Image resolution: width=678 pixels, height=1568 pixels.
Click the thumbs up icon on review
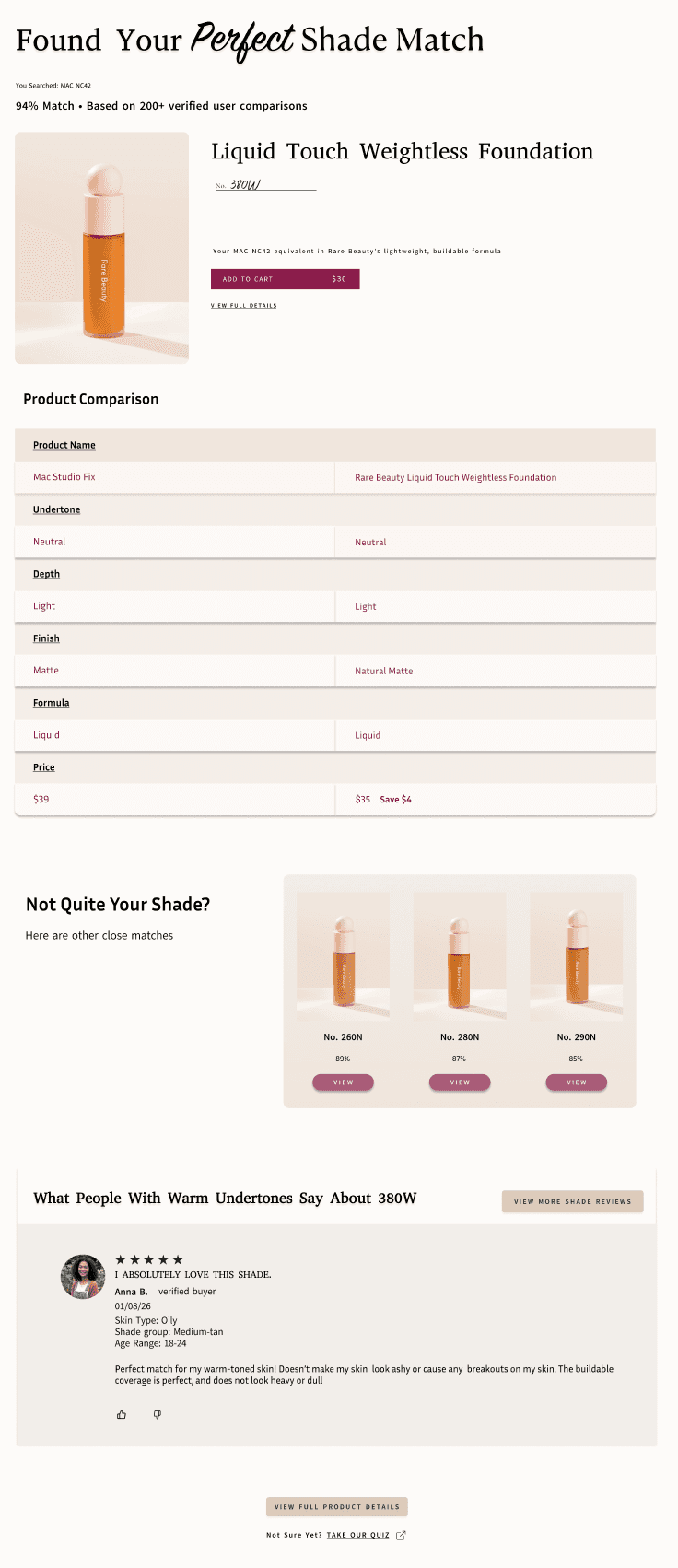click(x=122, y=1414)
